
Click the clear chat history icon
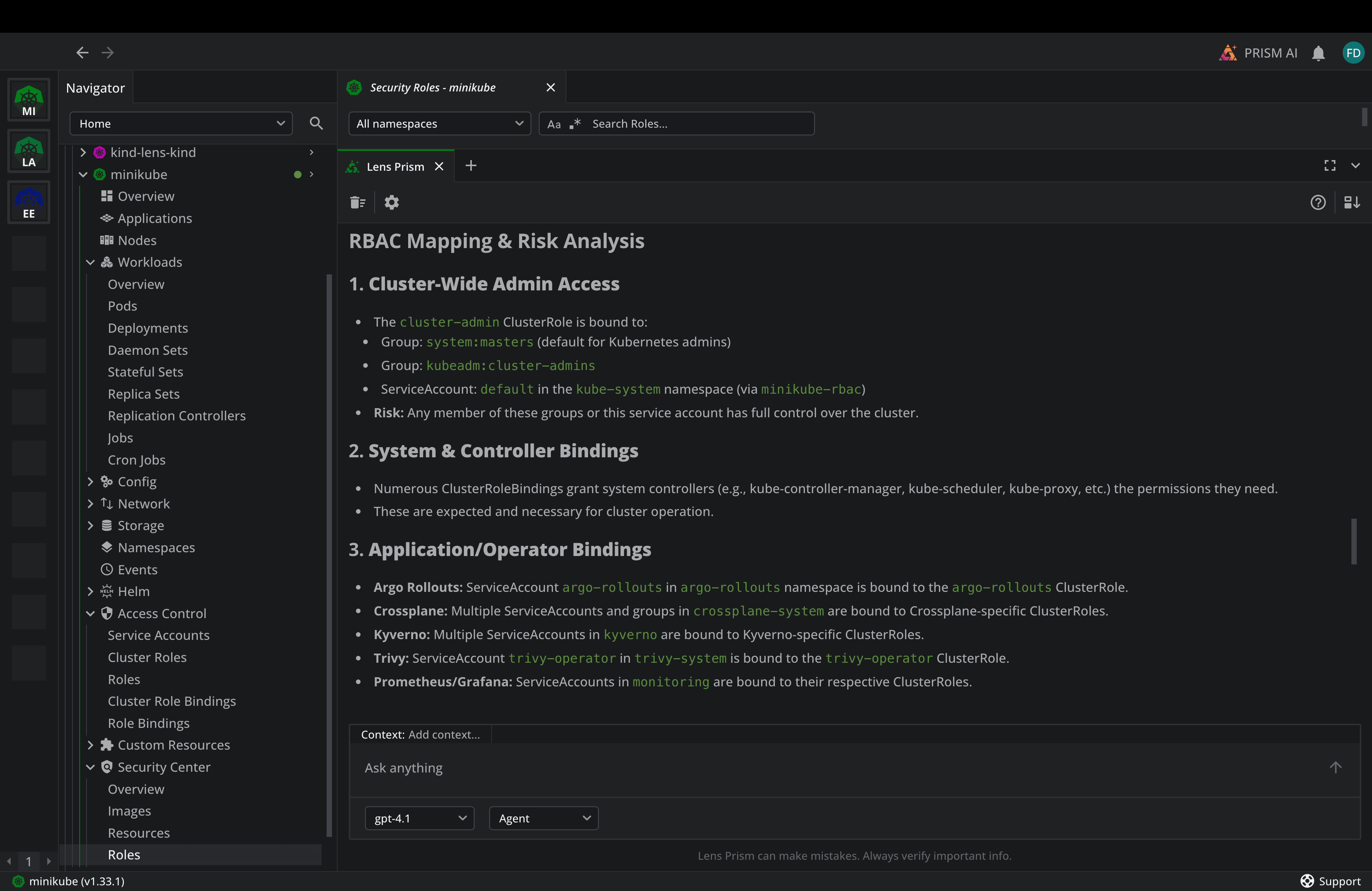357,202
